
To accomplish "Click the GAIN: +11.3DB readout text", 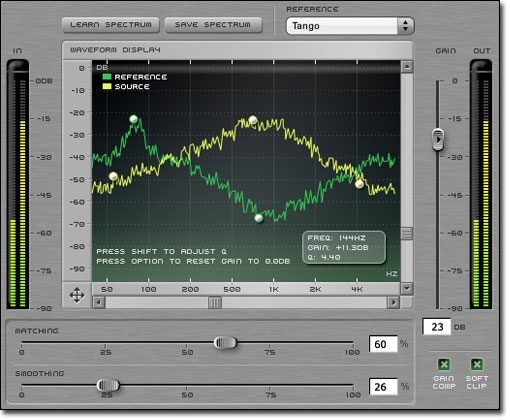I will point(338,248).
